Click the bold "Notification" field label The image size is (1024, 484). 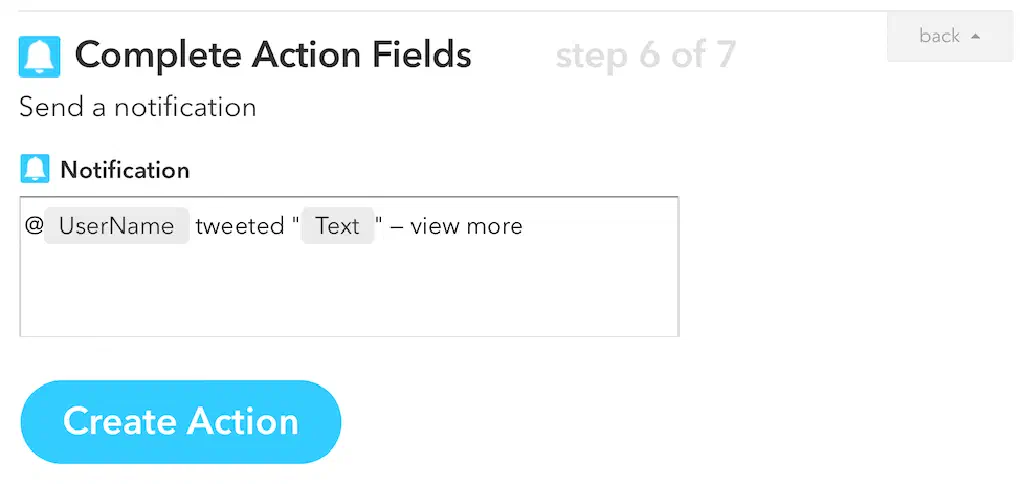pyautogui.click(x=125, y=170)
